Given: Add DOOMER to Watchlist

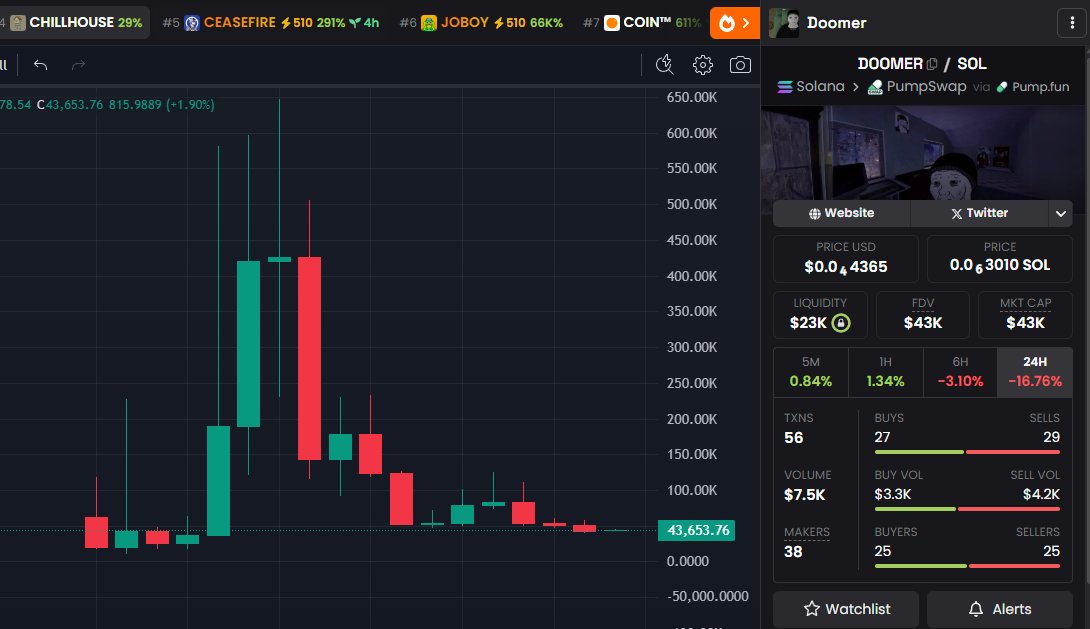Looking at the screenshot, I should [x=846, y=609].
